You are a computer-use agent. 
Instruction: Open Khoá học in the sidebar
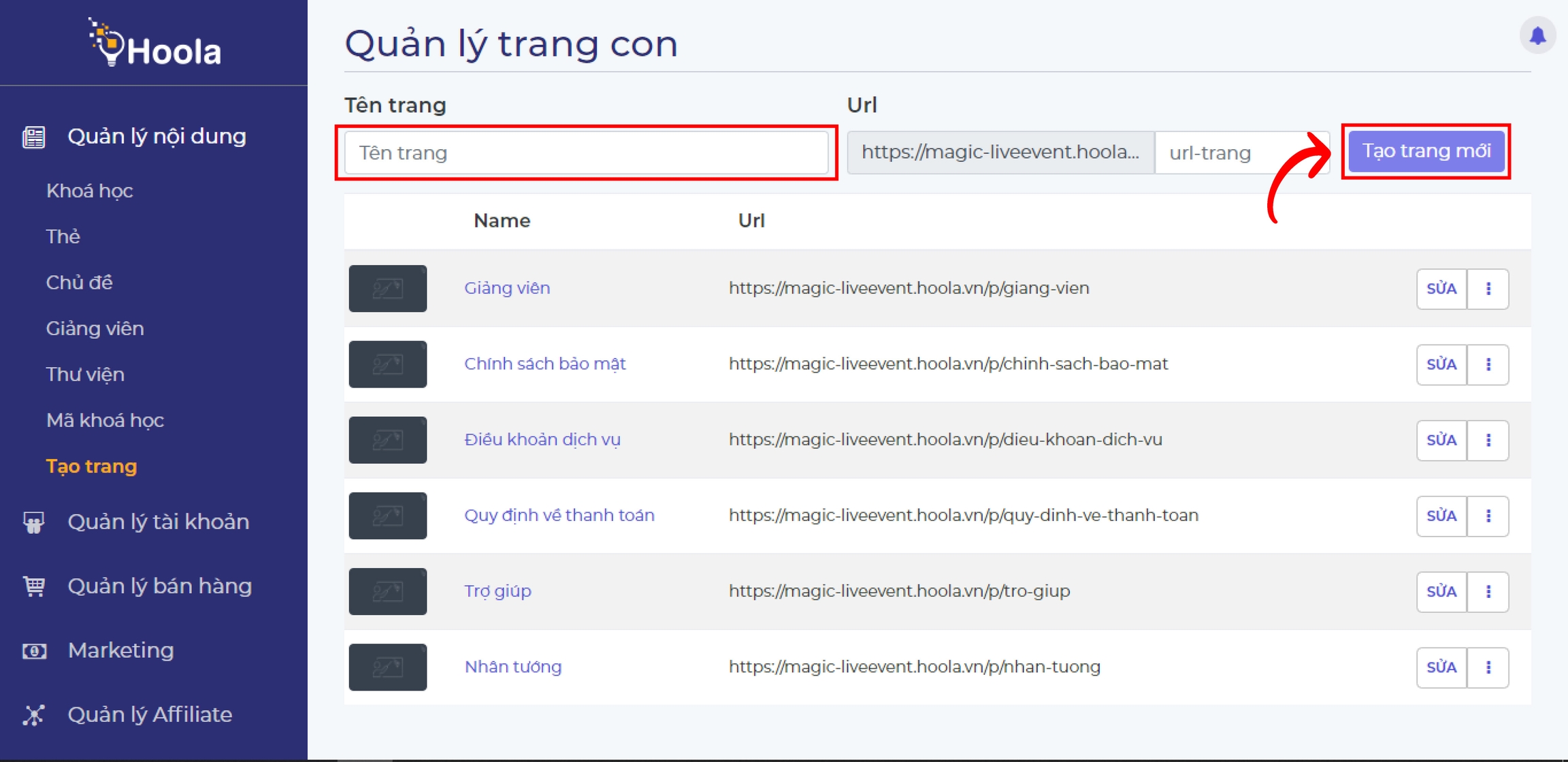(x=89, y=191)
